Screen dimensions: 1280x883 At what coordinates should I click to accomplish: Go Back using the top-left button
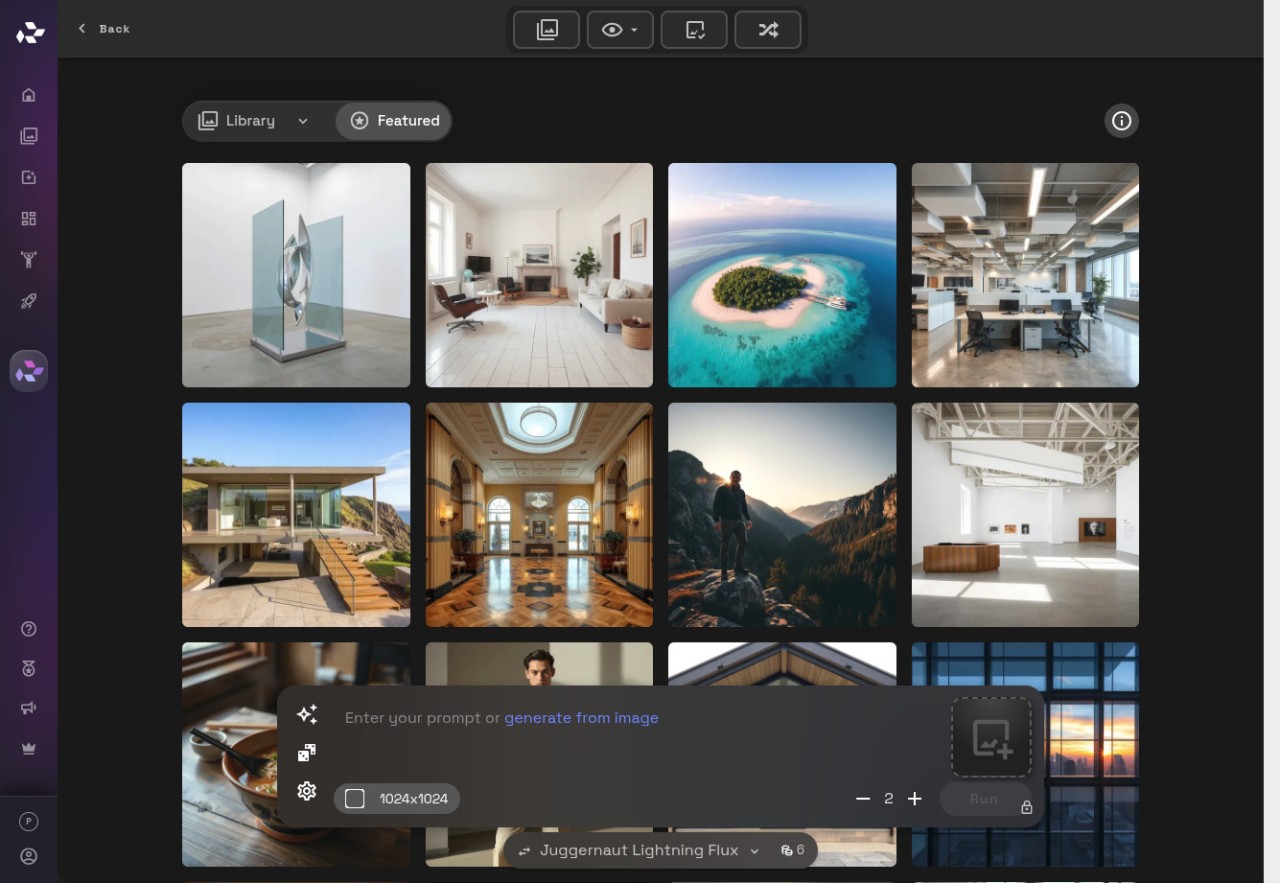[x=104, y=29]
